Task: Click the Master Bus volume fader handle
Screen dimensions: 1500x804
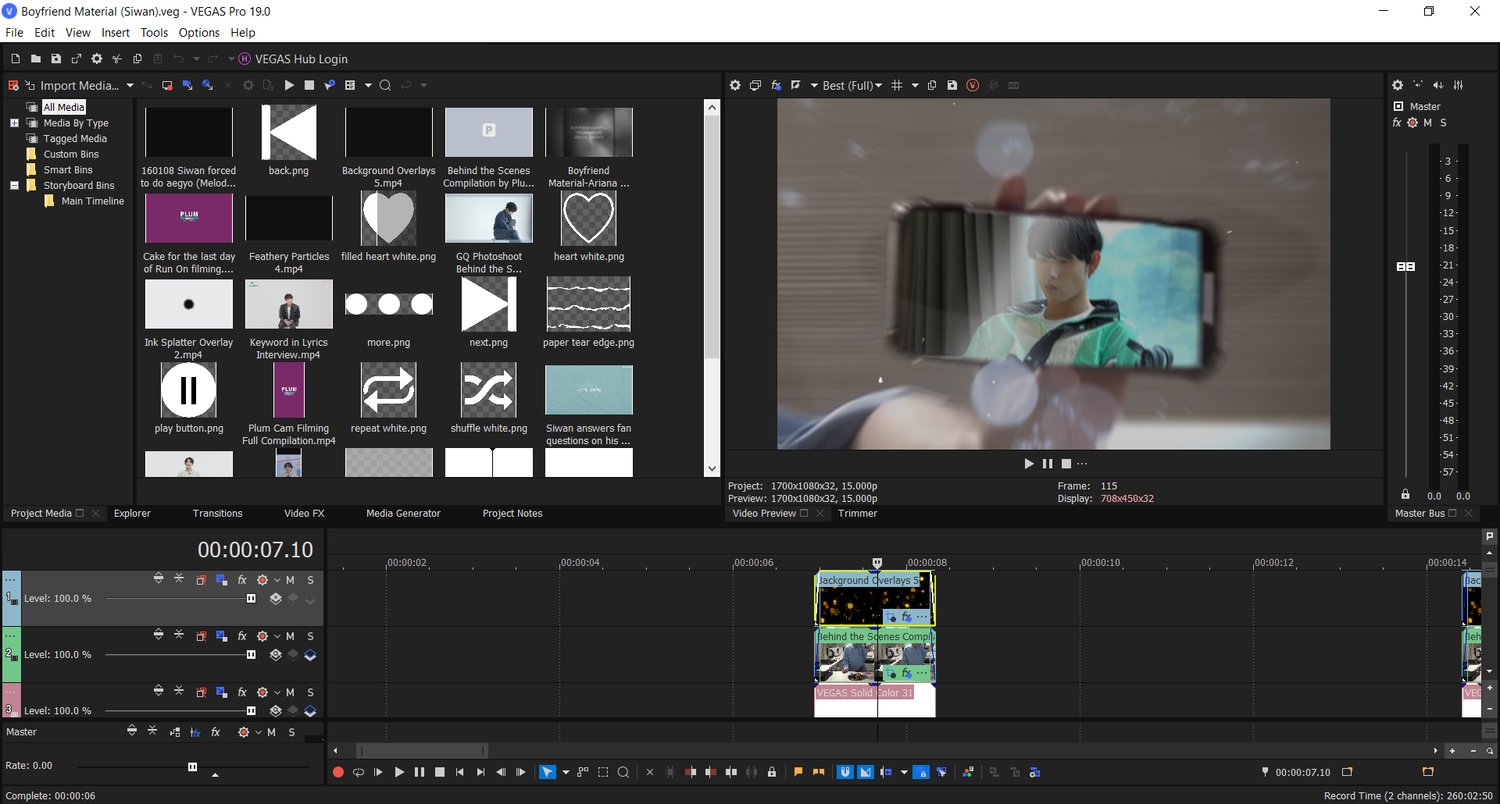Action: (1405, 266)
